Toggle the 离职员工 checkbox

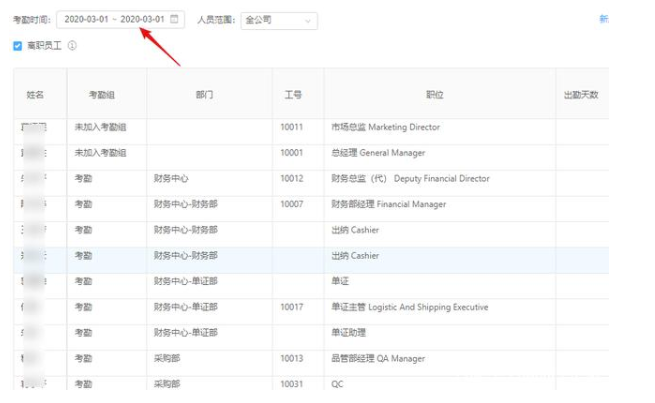(18, 46)
